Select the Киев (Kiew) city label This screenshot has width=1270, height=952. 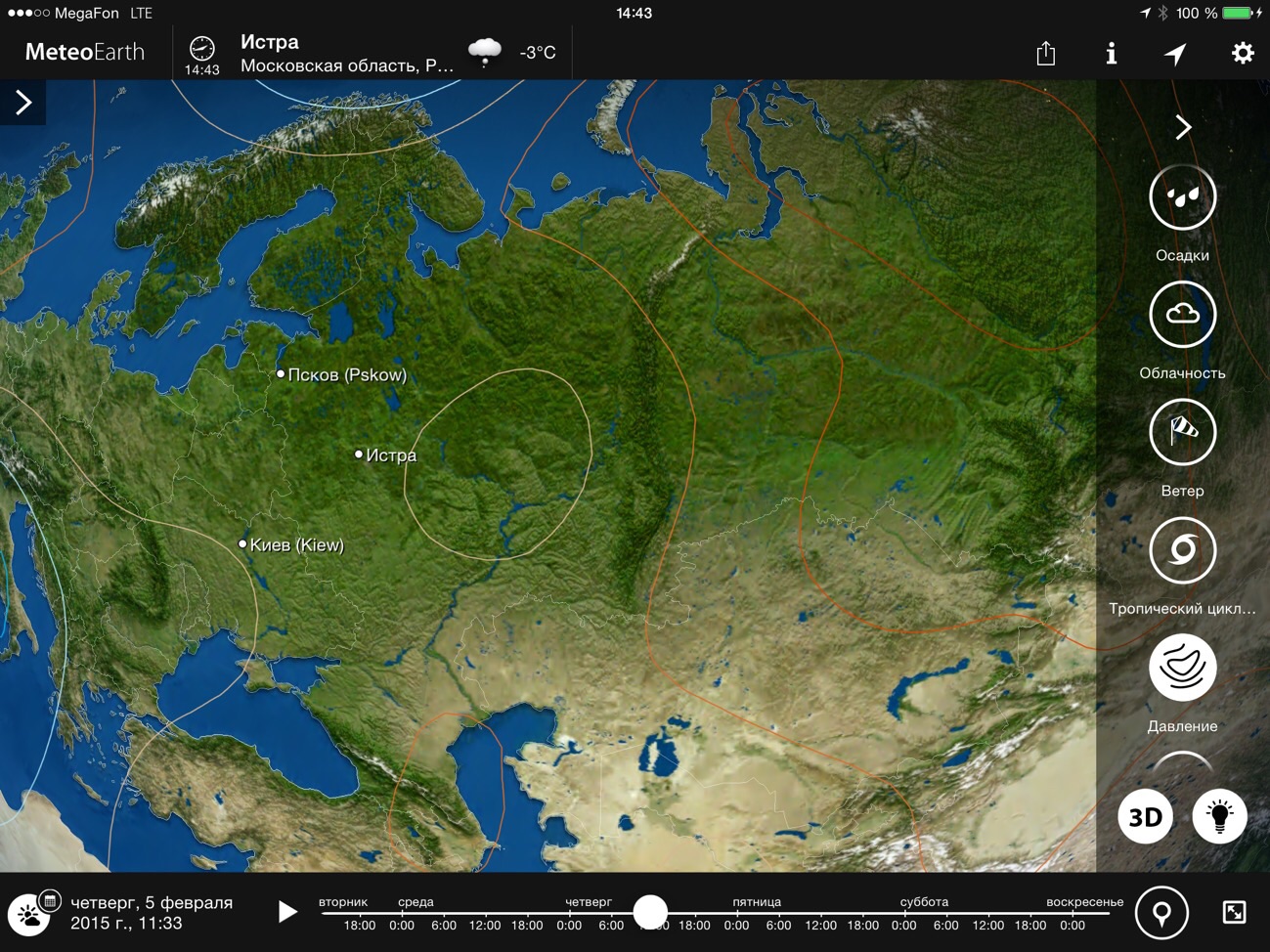tap(295, 545)
